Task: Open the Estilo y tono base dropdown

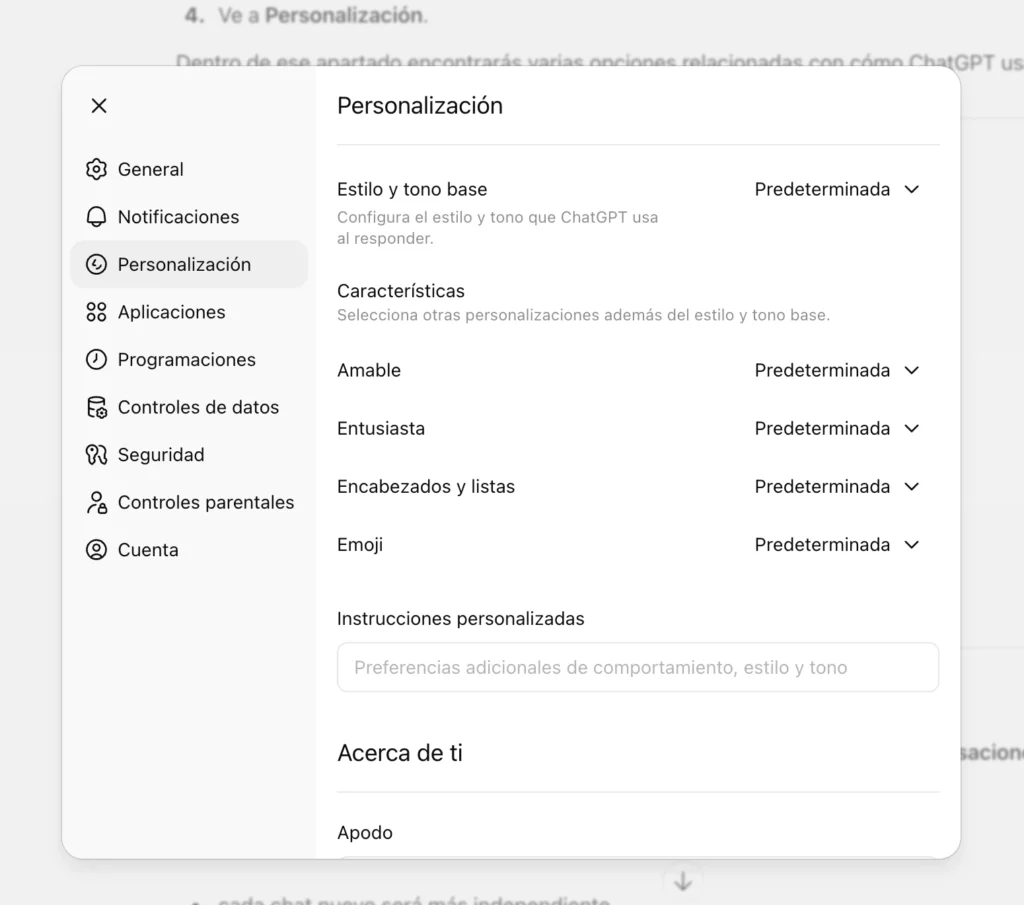Action: click(836, 189)
